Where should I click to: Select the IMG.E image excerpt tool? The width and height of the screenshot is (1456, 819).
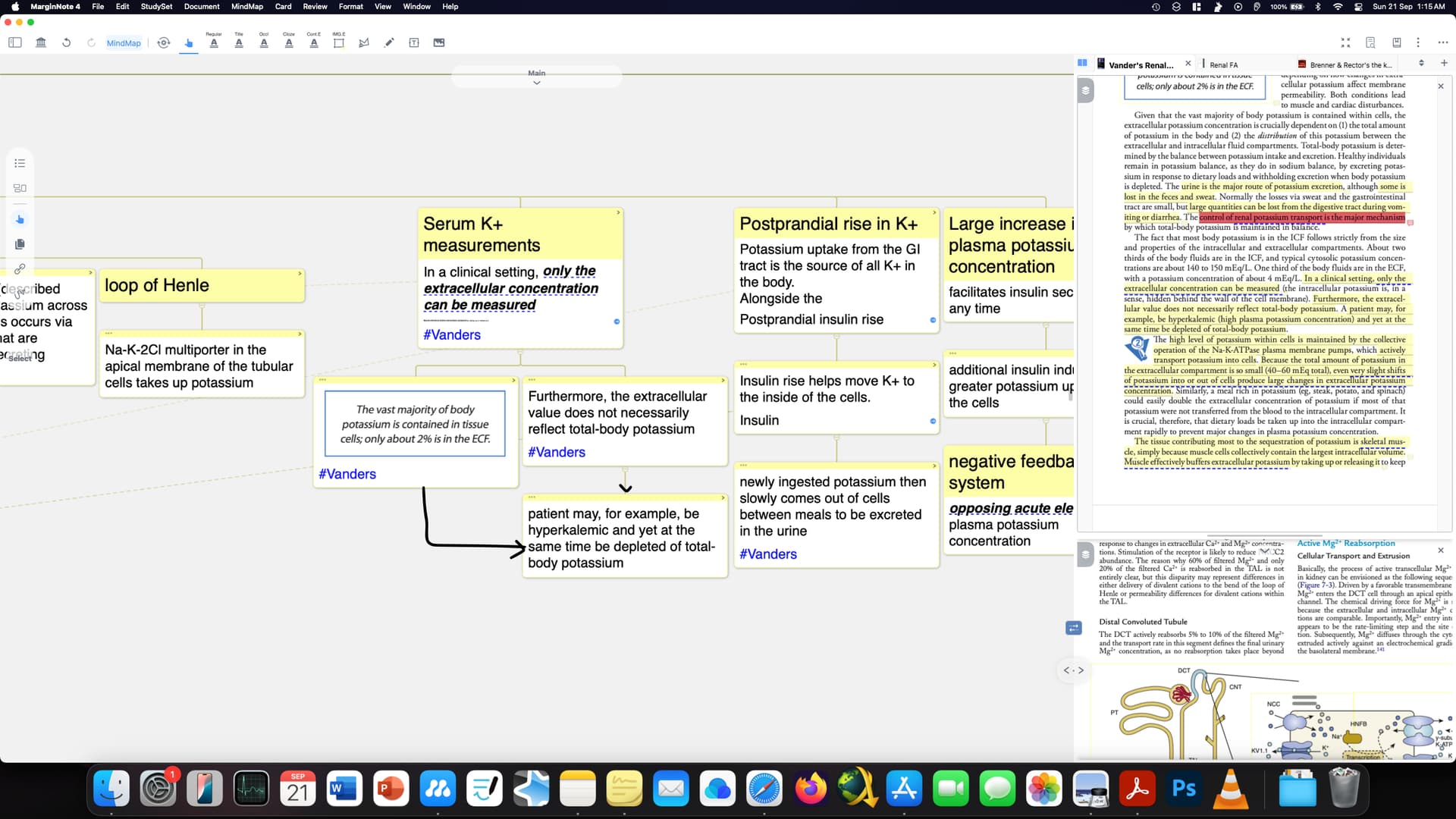(339, 42)
